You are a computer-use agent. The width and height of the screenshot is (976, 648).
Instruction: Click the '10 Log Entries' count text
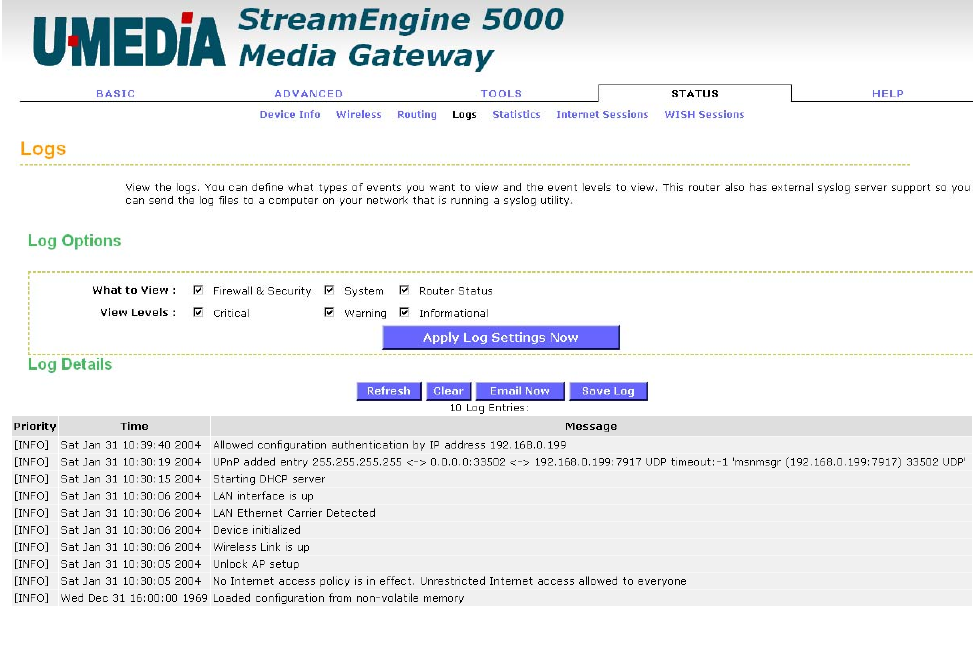489,408
